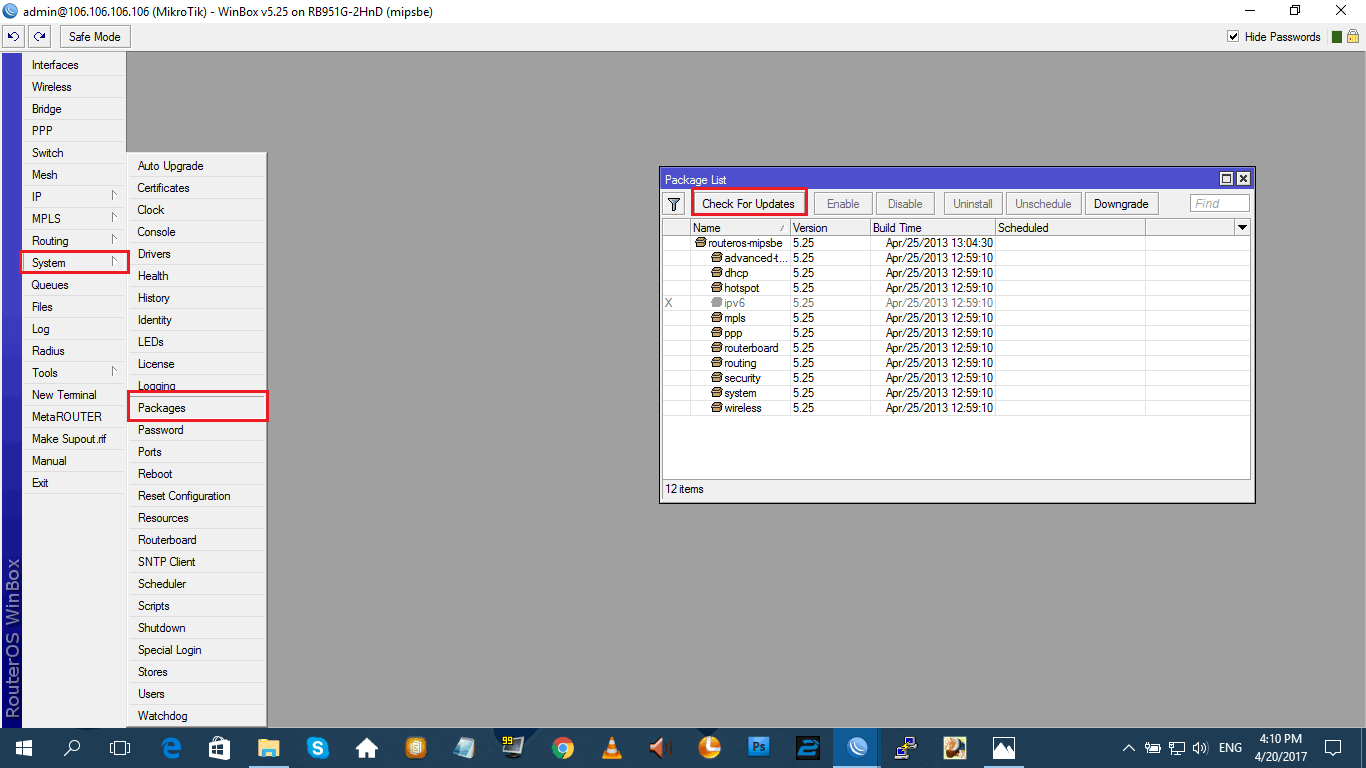
Task: Toggle the Hide Passwords checkbox
Action: pos(1233,37)
